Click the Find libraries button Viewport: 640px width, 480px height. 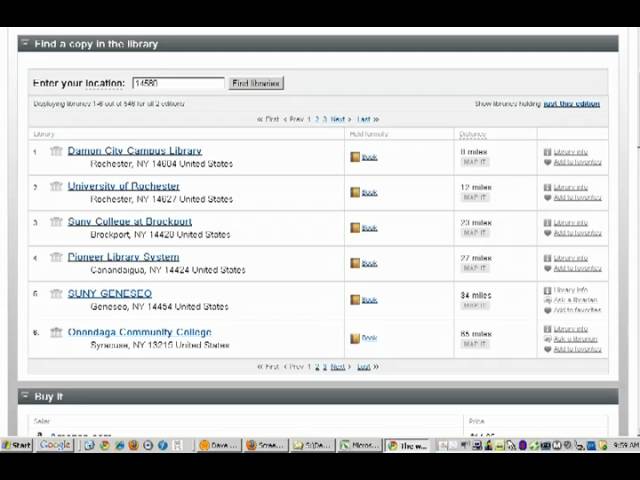point(256,83)
